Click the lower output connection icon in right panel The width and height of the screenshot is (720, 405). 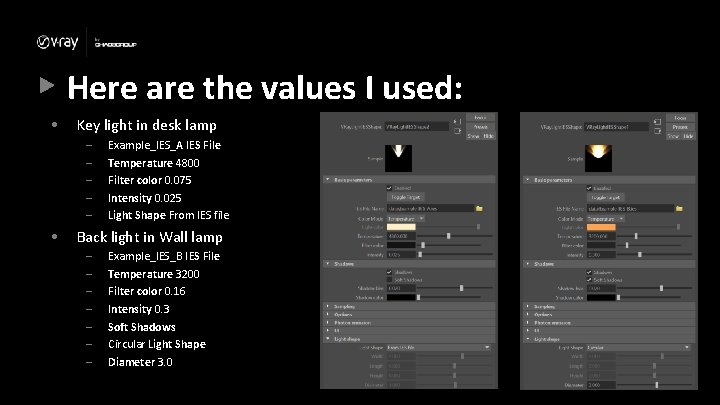[x=657, y=131]
